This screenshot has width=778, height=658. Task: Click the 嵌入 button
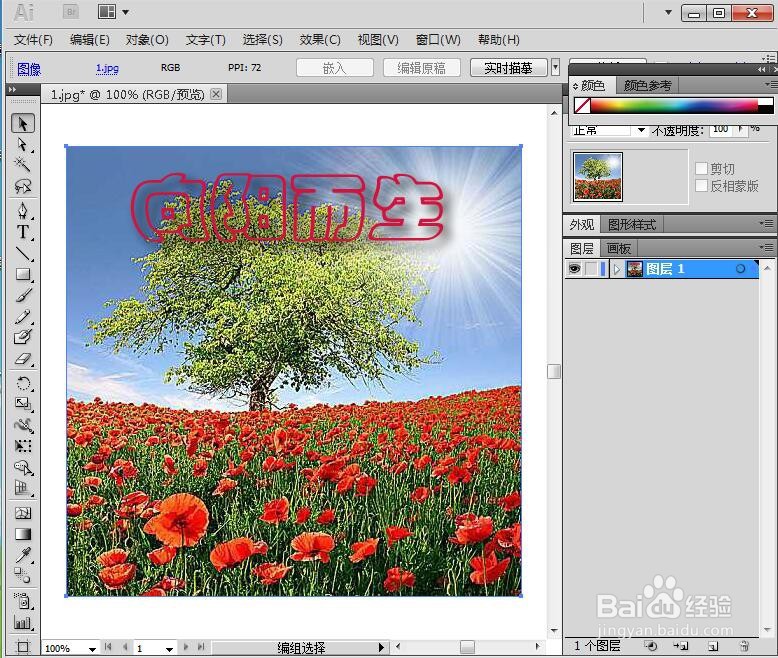click(x=335, y=67)
